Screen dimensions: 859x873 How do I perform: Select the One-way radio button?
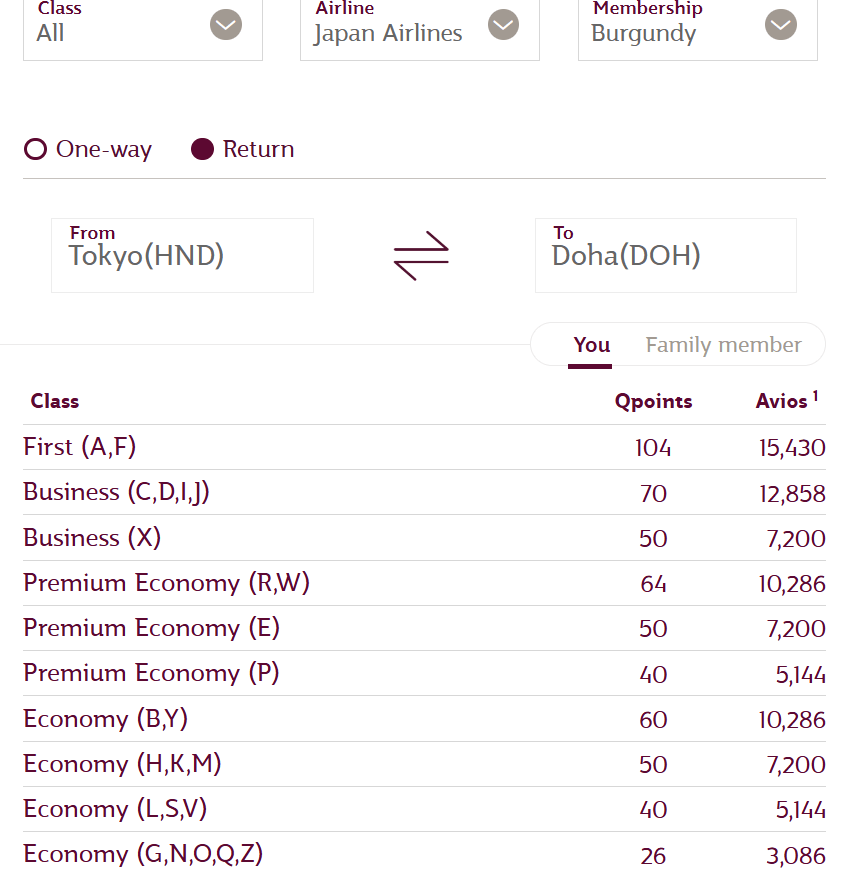pyautogui.click(x=36, y=150)
